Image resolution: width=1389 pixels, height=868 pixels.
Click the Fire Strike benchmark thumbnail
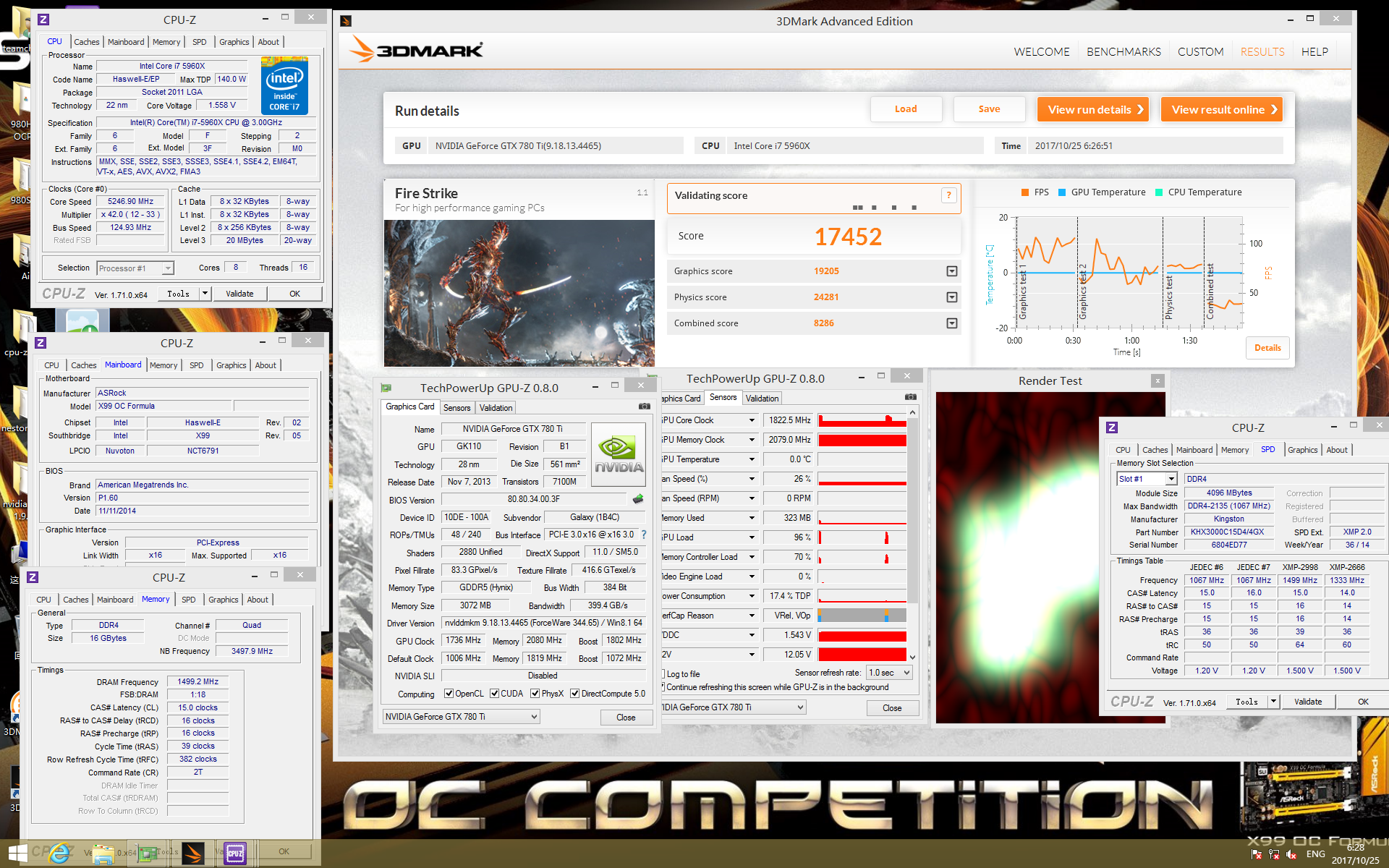point(519,293)
